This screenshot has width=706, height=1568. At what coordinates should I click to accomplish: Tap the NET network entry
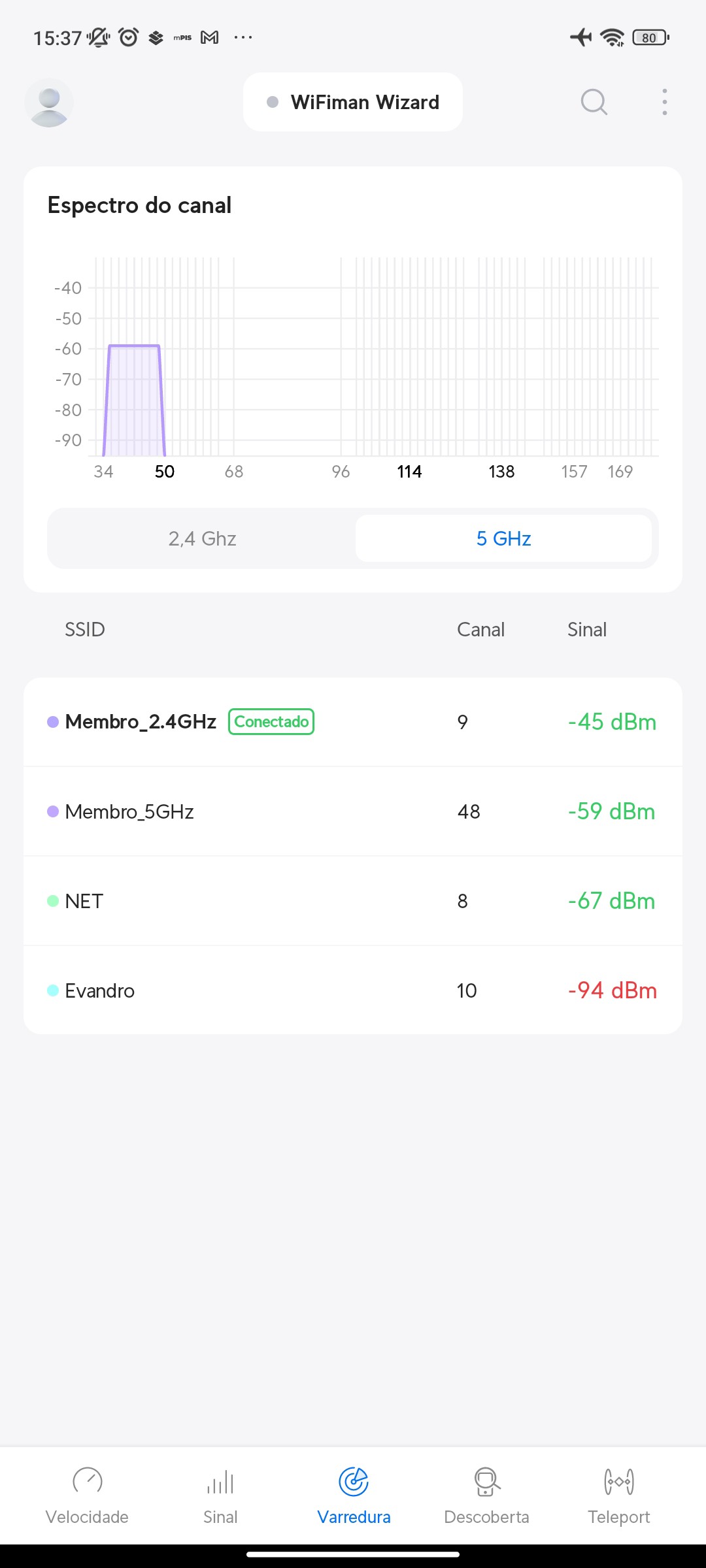pyautogui.click(x=353, y=901)
